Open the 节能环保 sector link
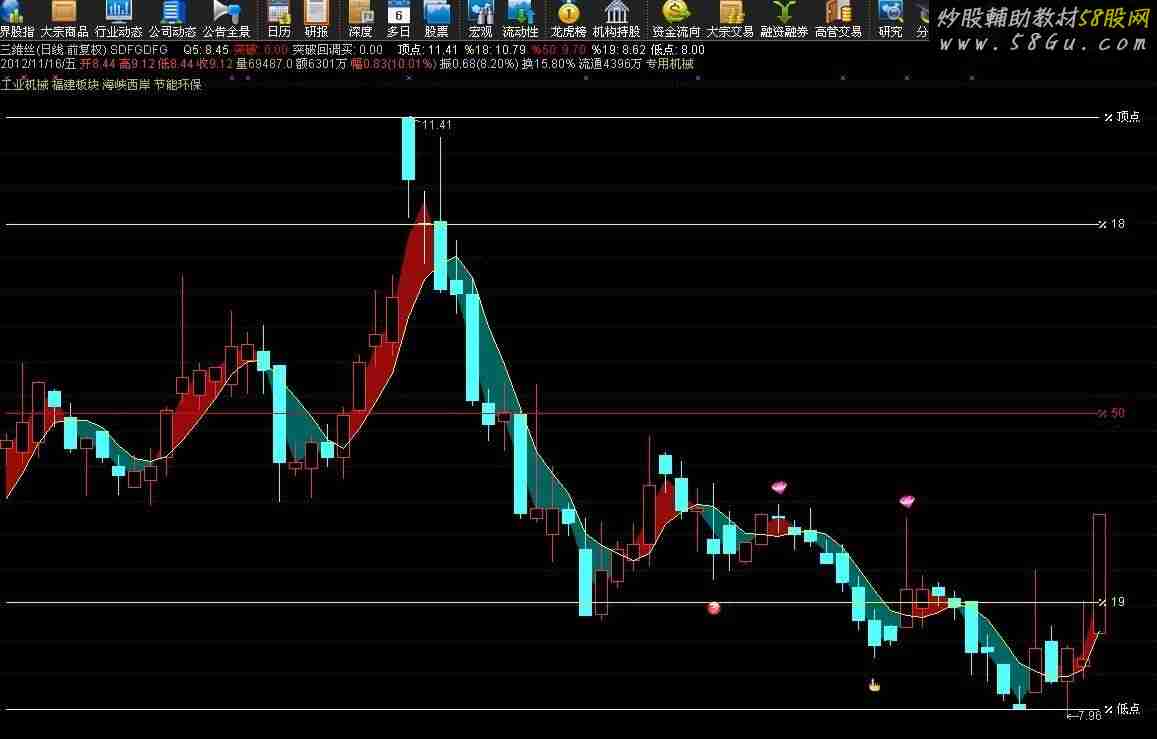 click(178, 85)
